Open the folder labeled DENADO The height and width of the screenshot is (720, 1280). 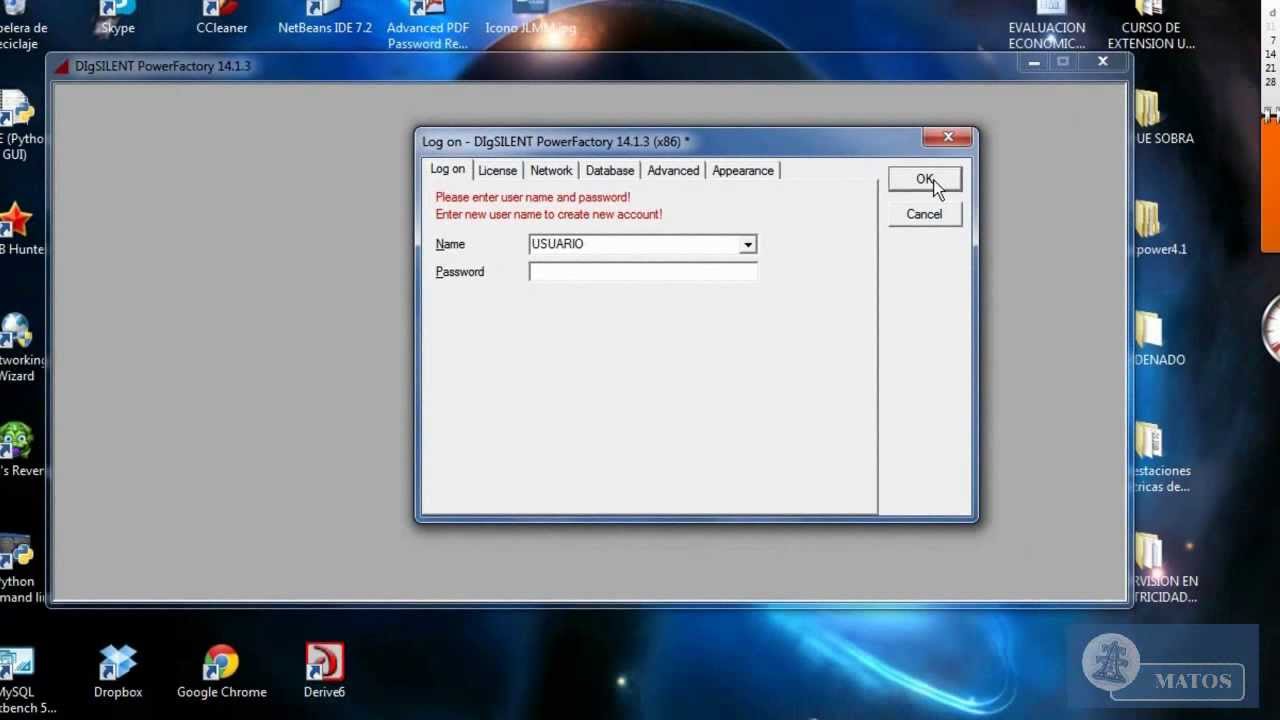point(1158,340)
